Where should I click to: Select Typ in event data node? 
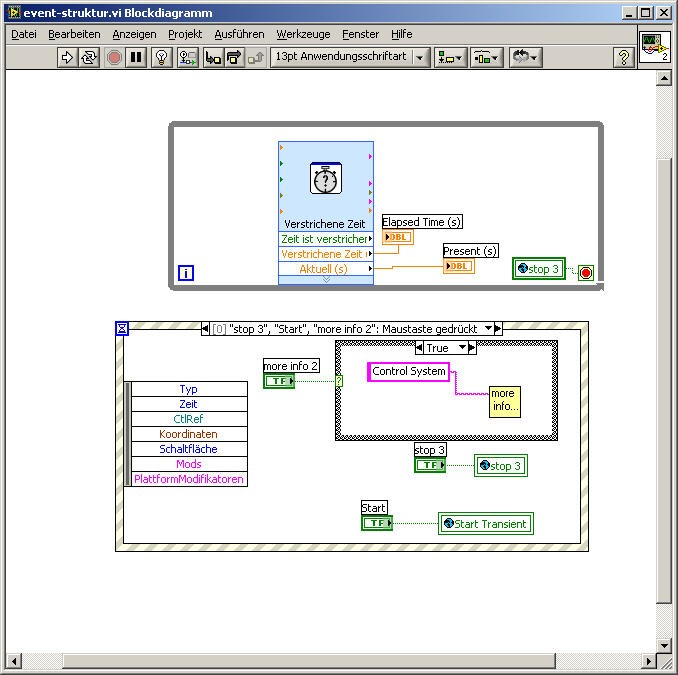(189, 389)
